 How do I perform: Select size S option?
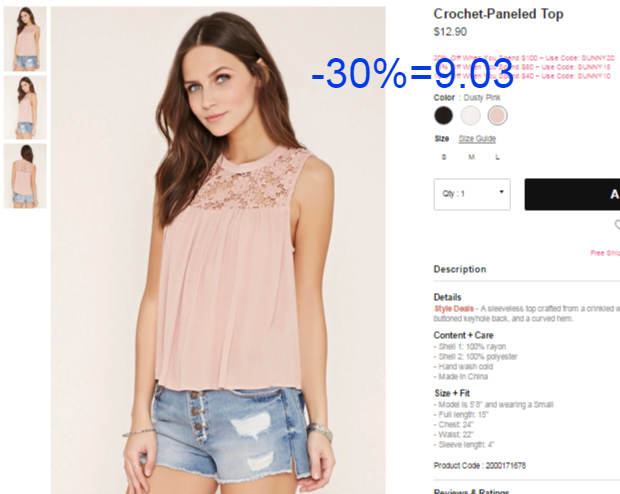pyautogui.click(x=444, y=157)
